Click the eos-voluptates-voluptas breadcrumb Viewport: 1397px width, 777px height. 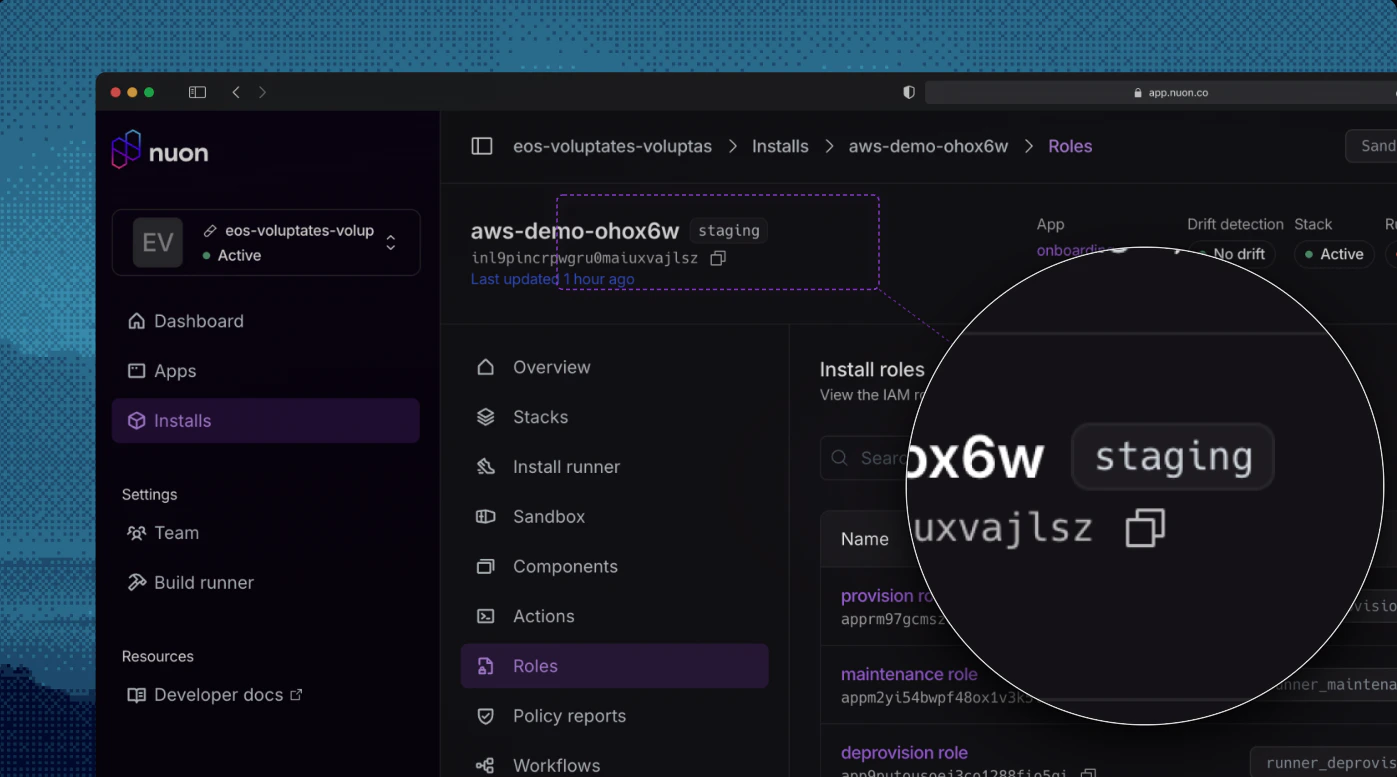click(612, 146)
